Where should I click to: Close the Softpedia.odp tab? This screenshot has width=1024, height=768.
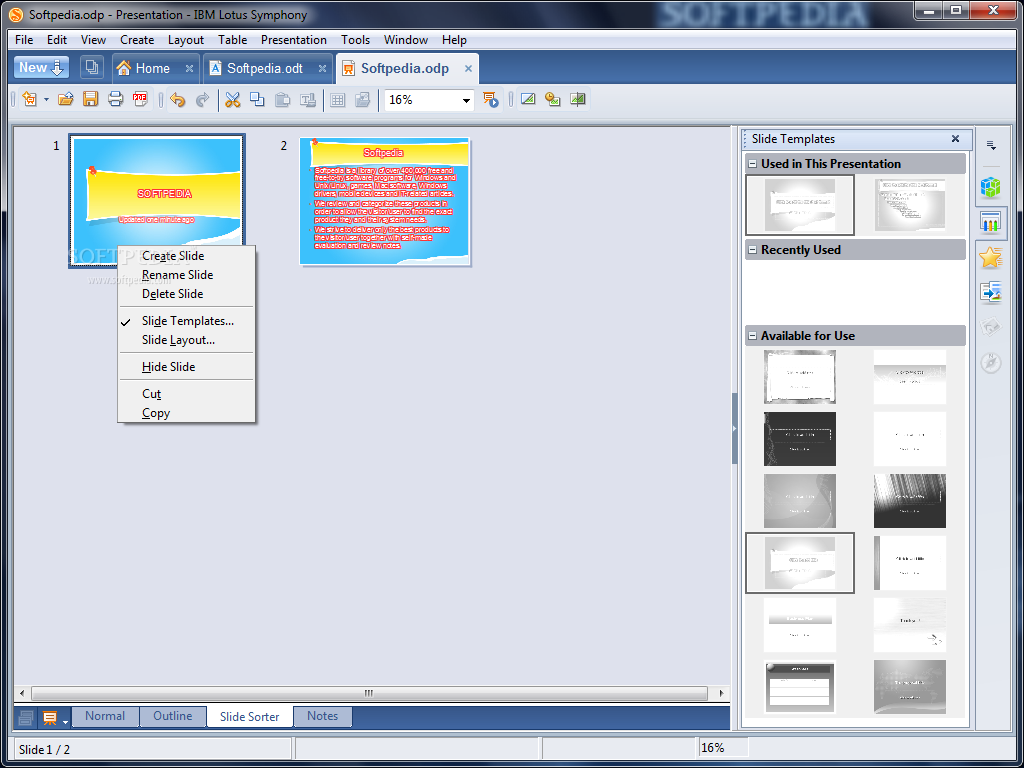click(x=468, y=68)
